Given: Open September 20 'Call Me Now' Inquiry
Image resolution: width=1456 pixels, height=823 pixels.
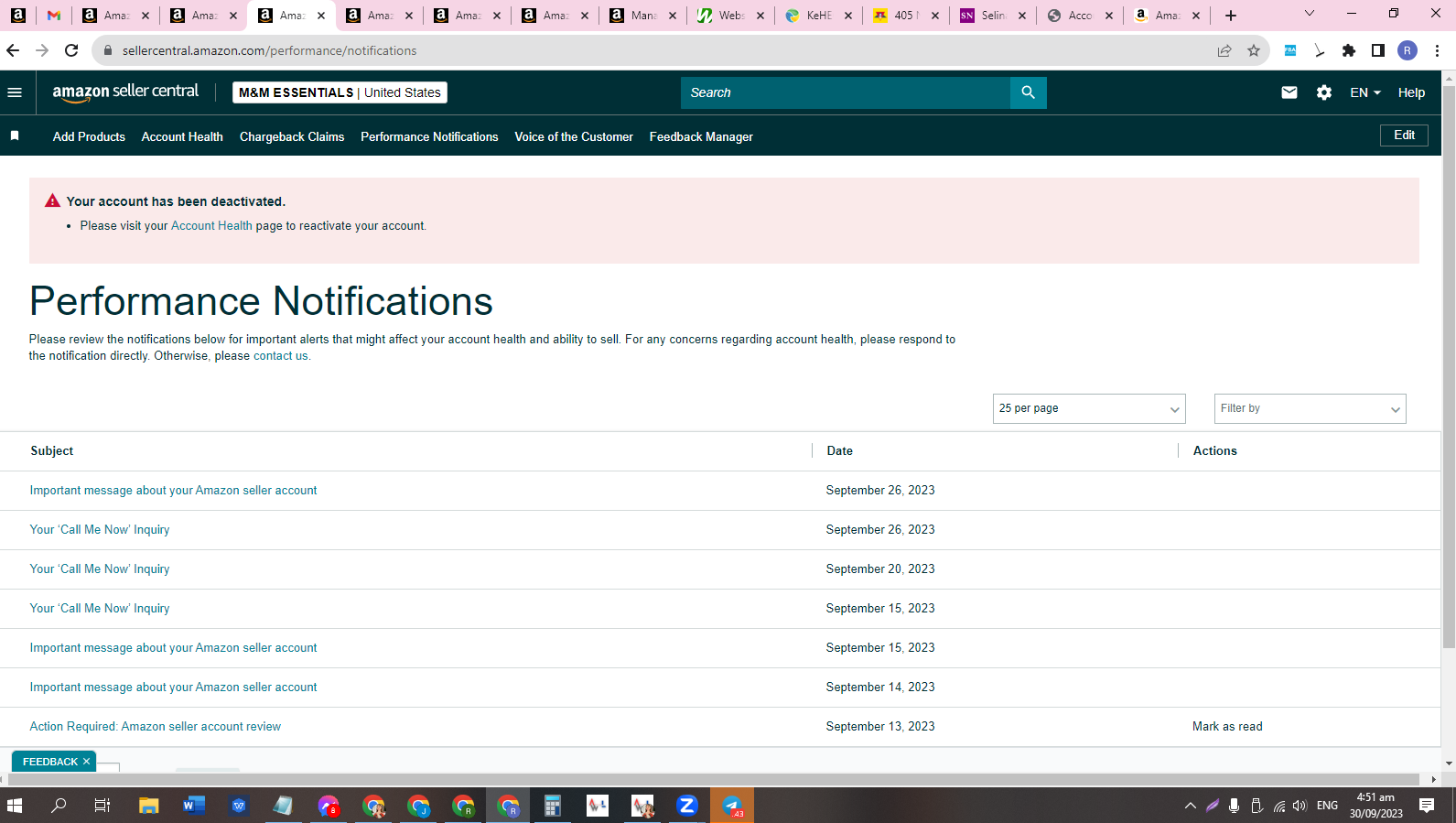Looking at the screenshot, I should tap(100, 569).
